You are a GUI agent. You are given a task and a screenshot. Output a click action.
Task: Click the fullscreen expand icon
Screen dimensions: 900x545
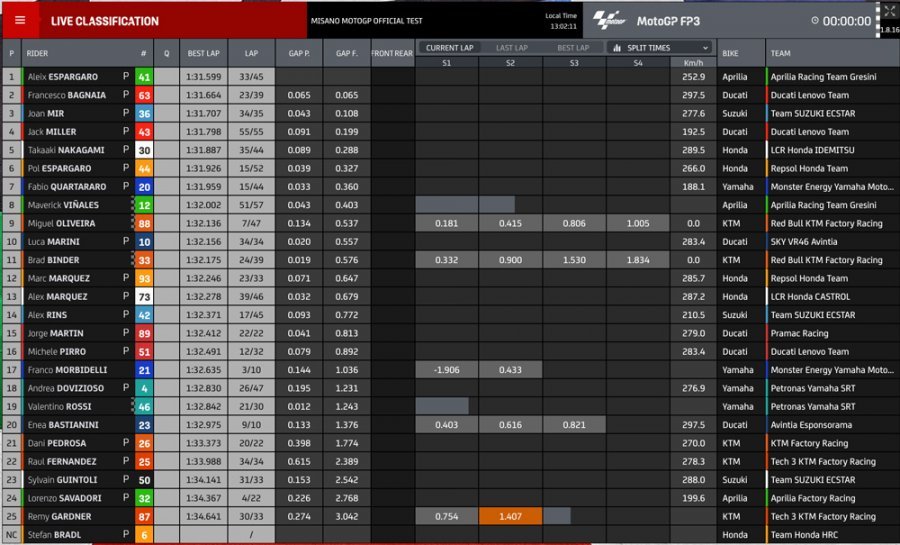(x=888, y=11)
